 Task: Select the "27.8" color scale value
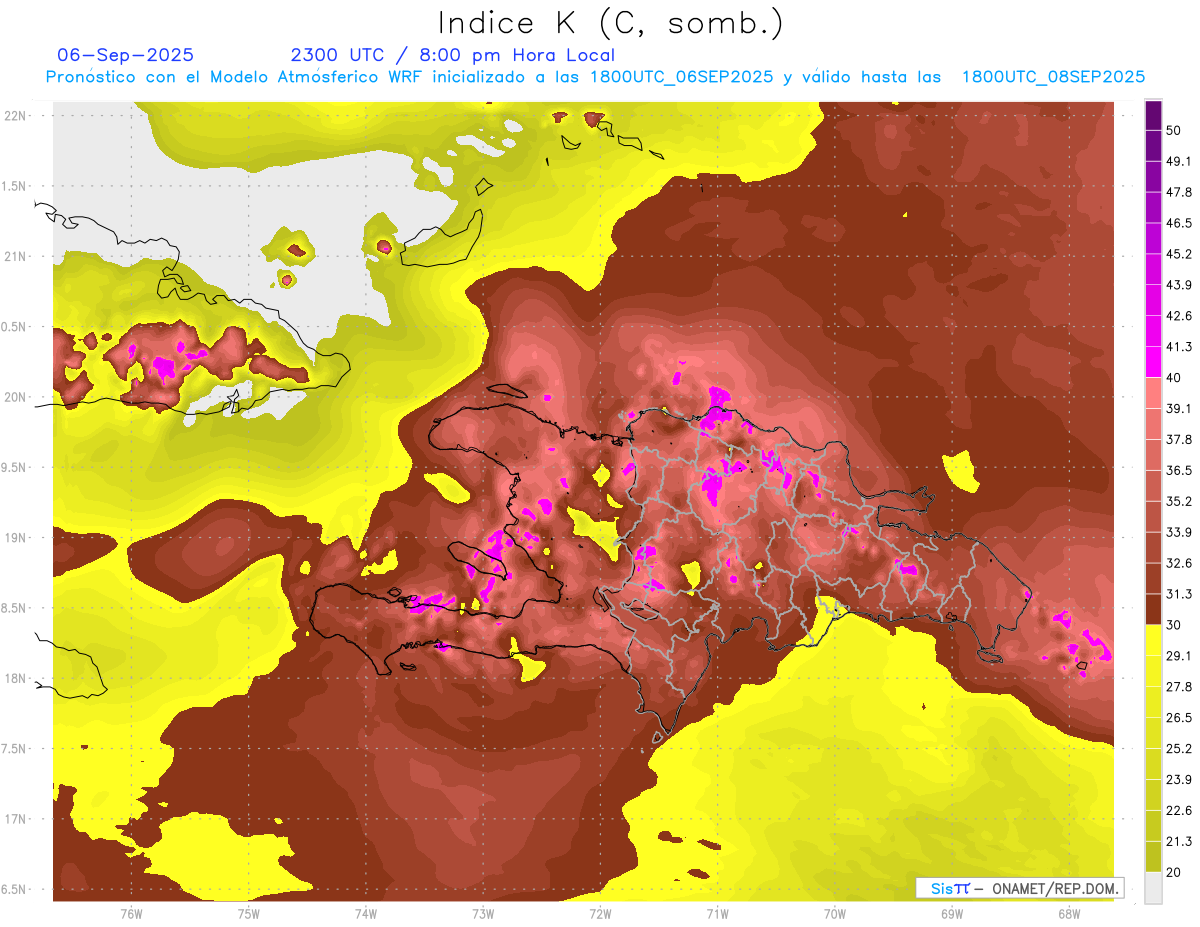click(x=1178, y=687)
